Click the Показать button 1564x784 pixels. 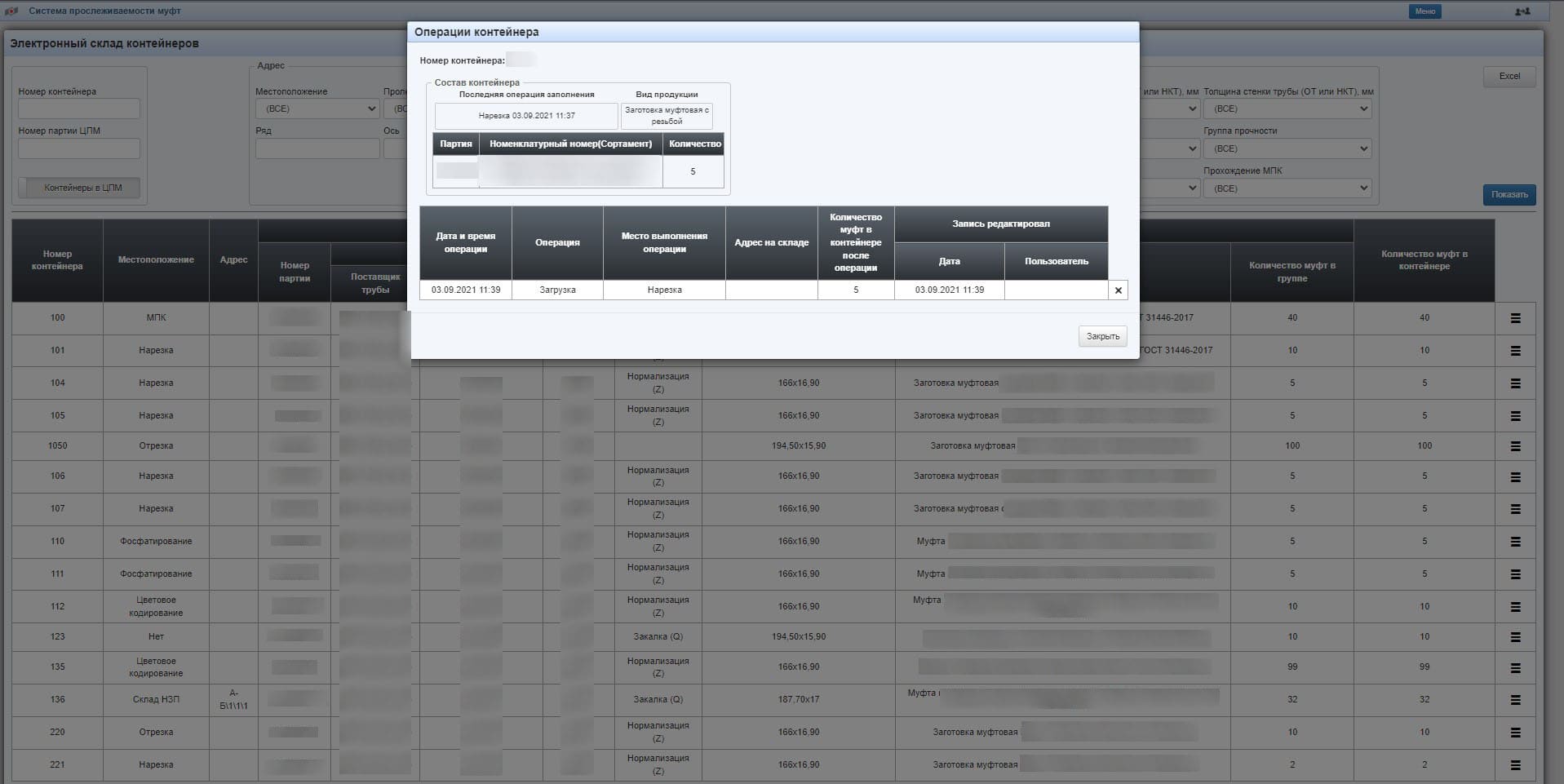pyautogui.click(x=1509, y=195)
